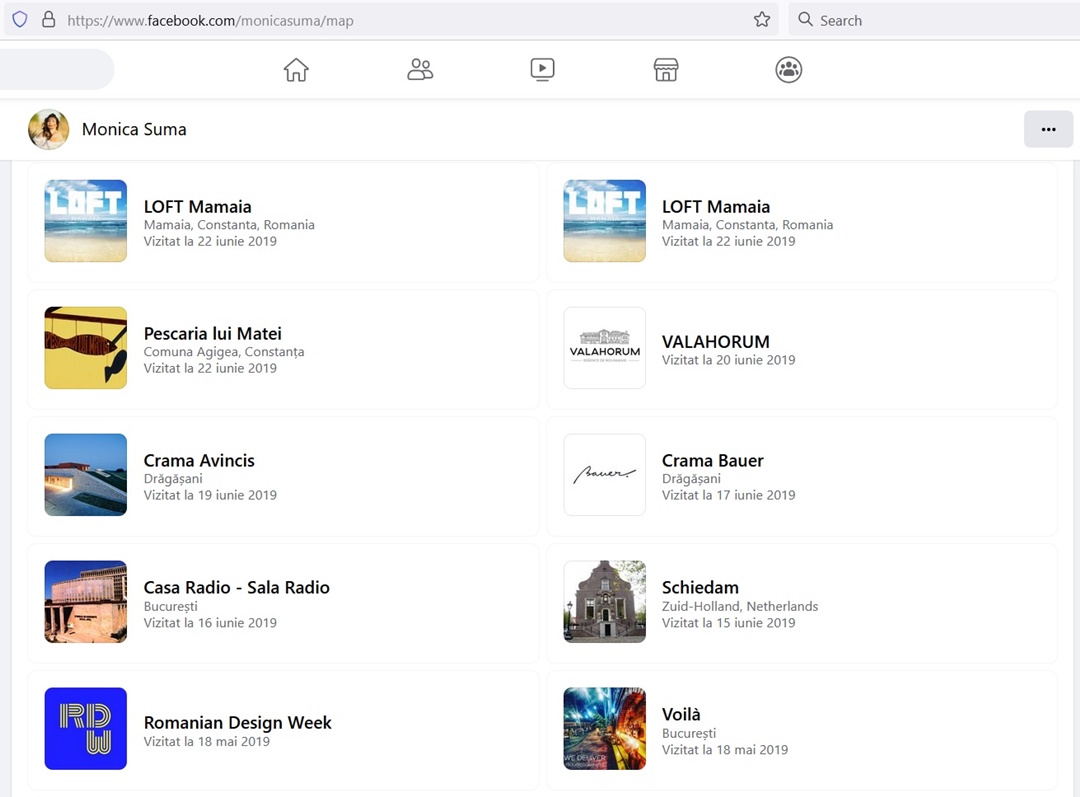
Task: Click the VALAHORUM logo thumbnail
Action: tap(605, 348)
